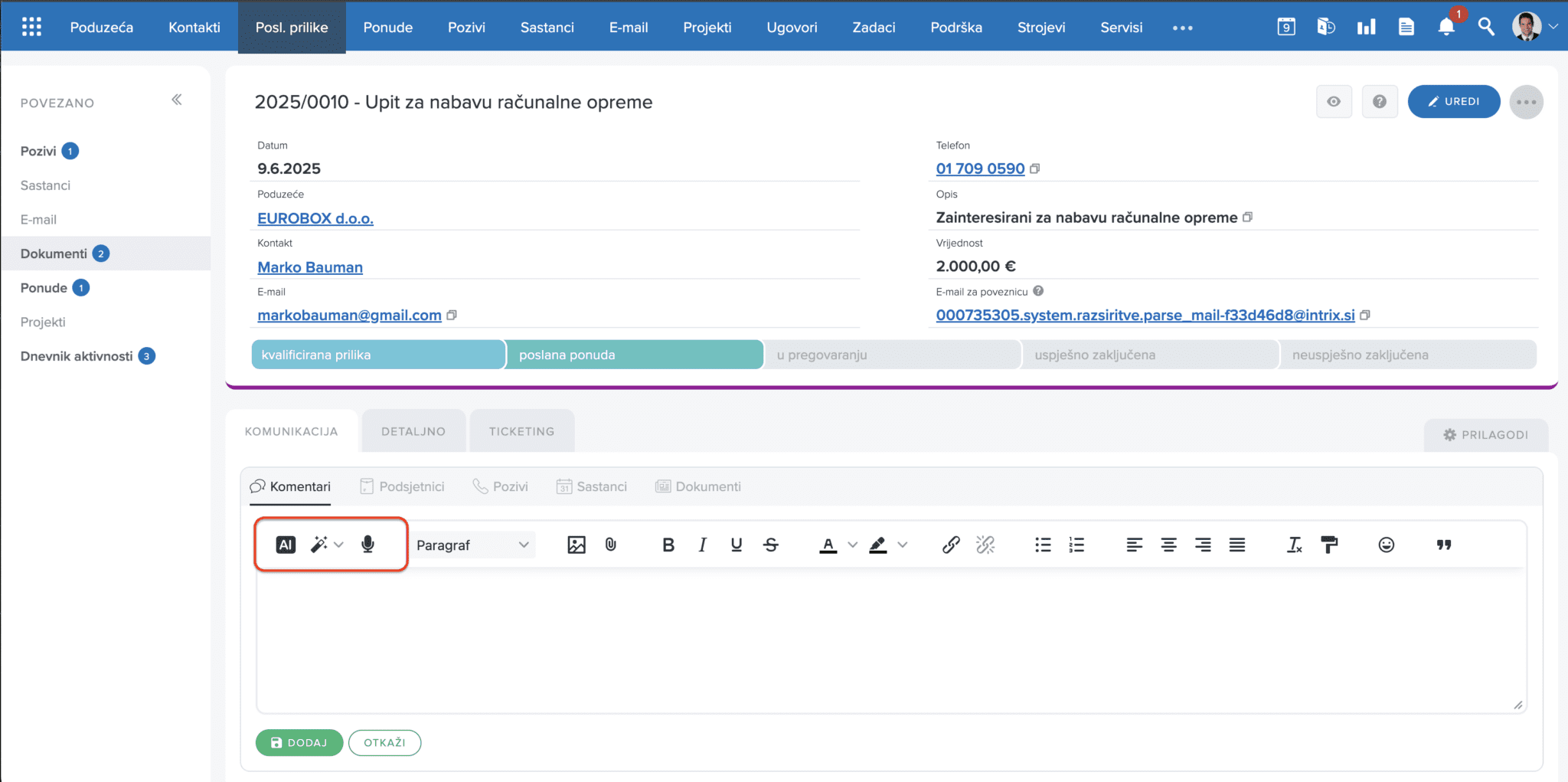Attach a file with paperclip icon
This screenshot has width=1568, height=782.
[611, 545]
